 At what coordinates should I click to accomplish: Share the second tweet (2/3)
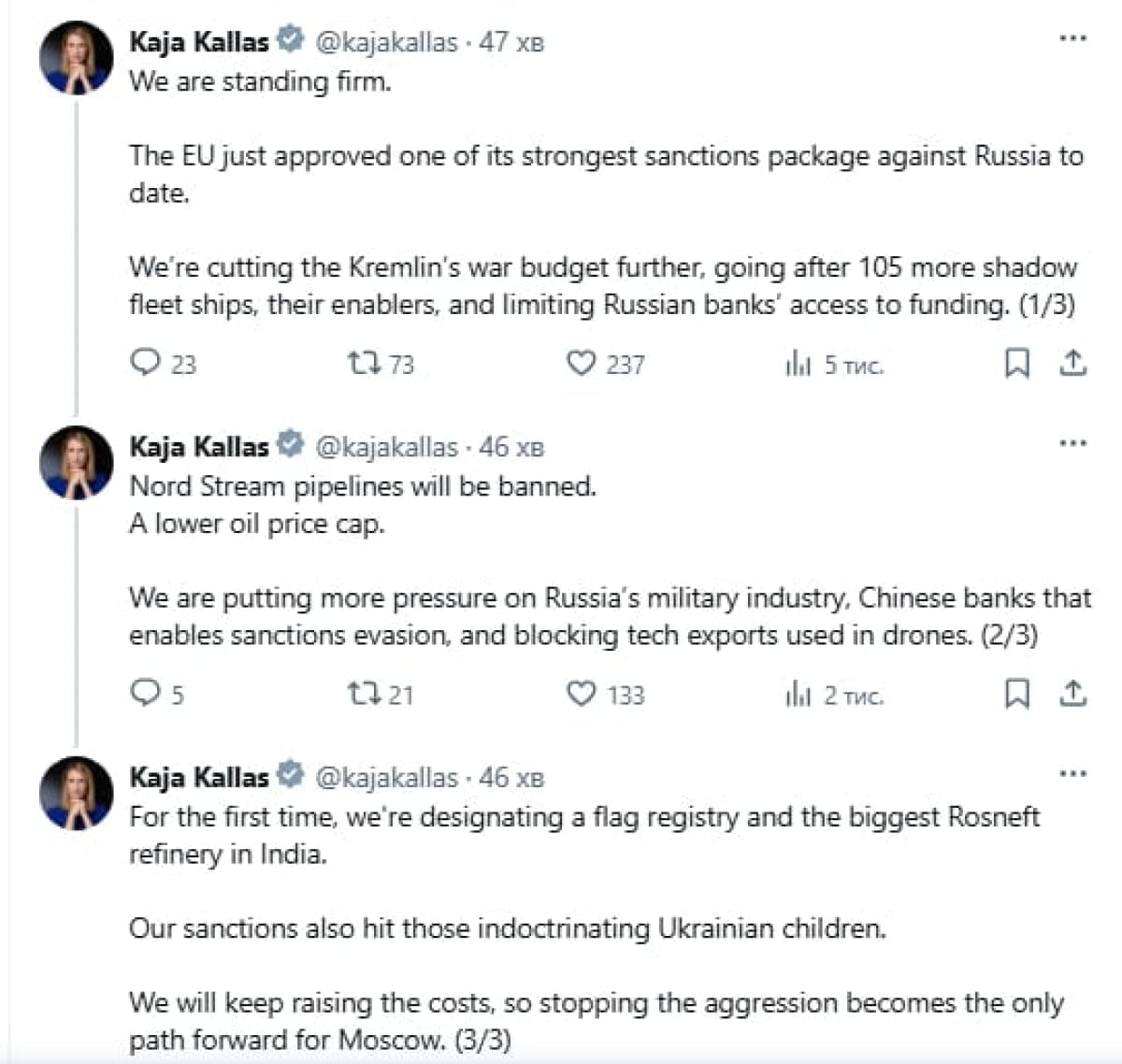[1073, 693]
